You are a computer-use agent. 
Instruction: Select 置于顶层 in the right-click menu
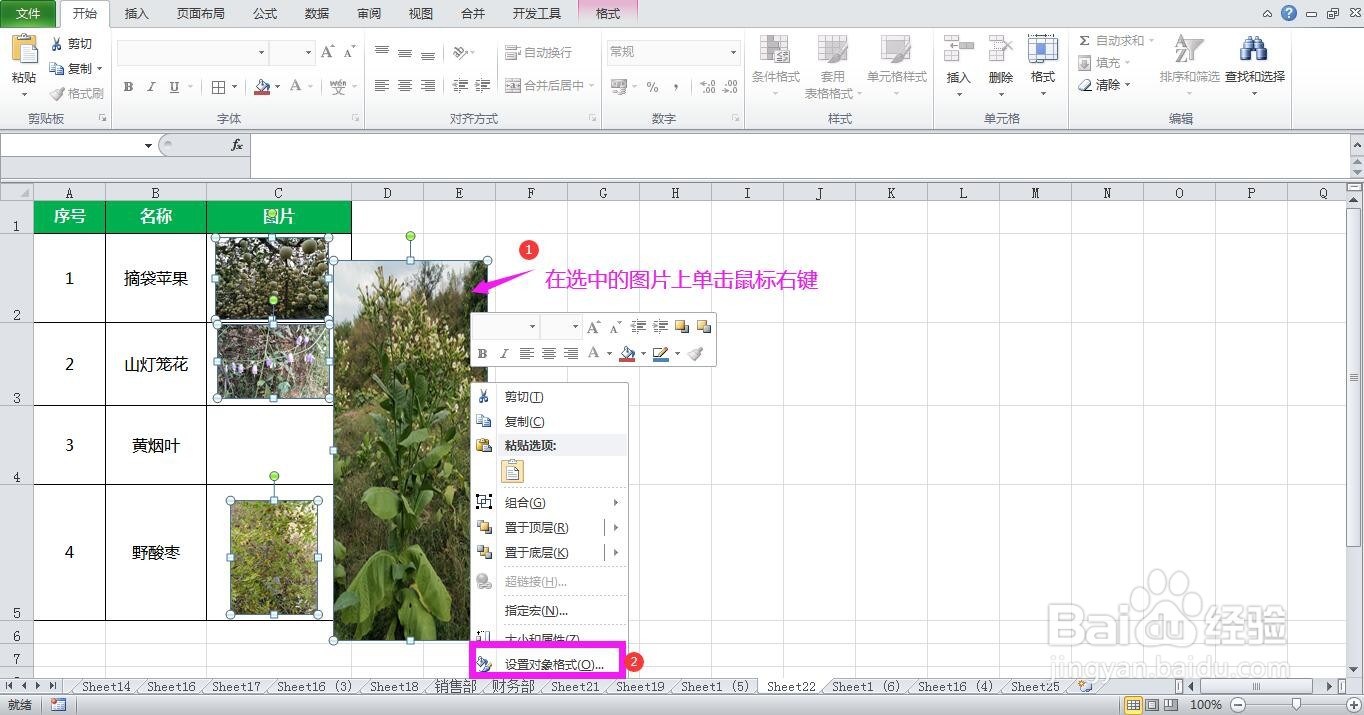point(536,527)
